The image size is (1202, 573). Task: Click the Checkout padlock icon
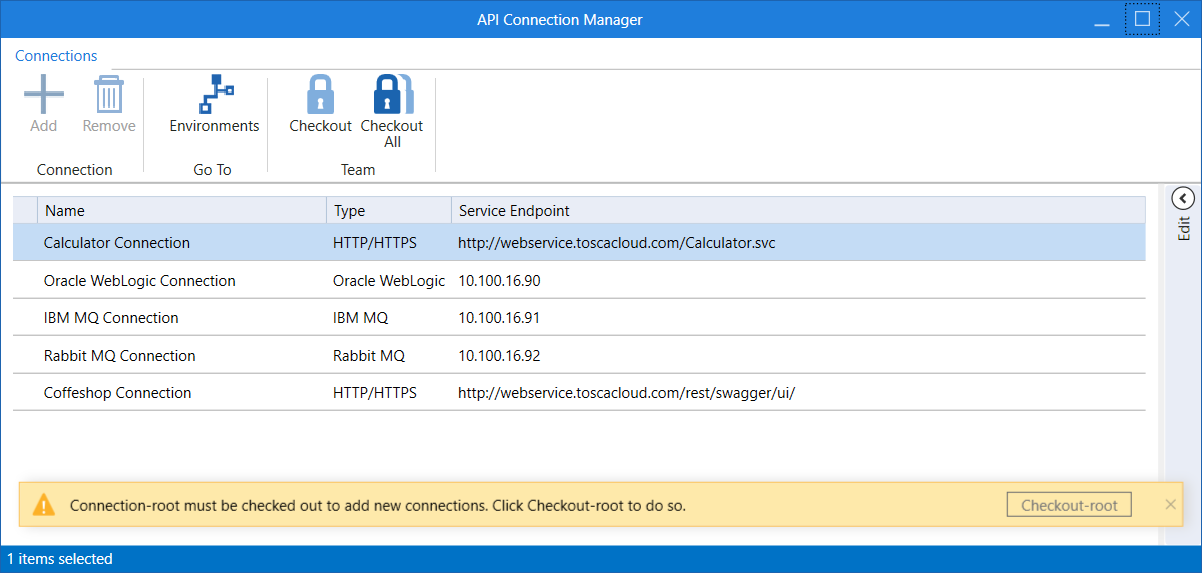320,96
